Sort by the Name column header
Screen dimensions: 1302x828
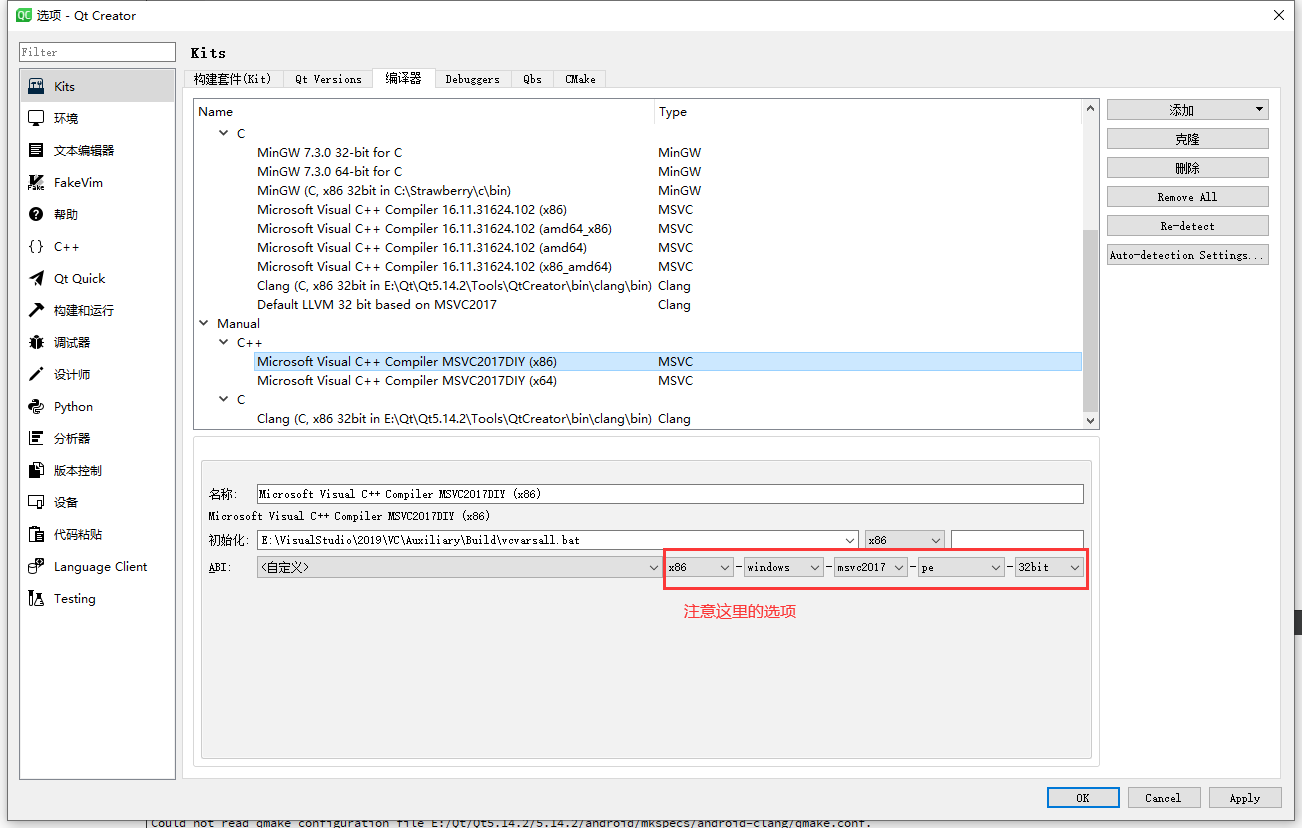pos(424,112)
